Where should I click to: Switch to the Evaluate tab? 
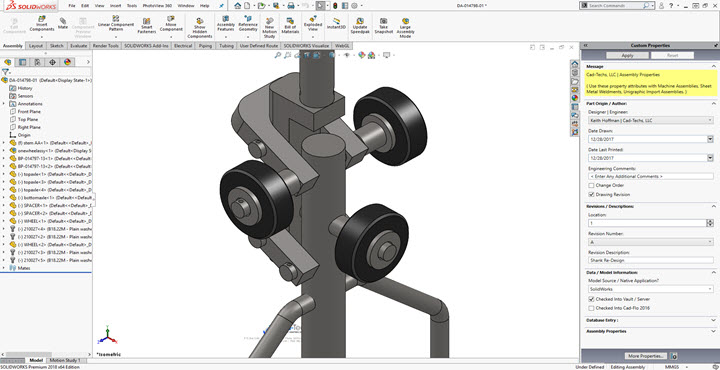pyautogui.click(x=79, y=46)
